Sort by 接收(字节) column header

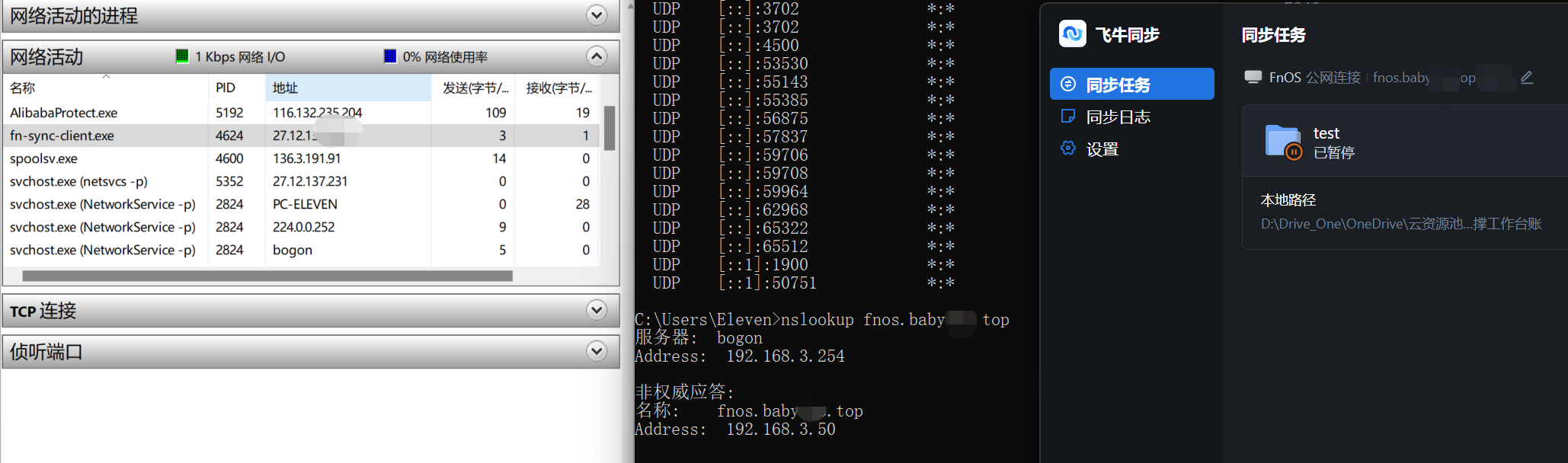pos(558,88)
